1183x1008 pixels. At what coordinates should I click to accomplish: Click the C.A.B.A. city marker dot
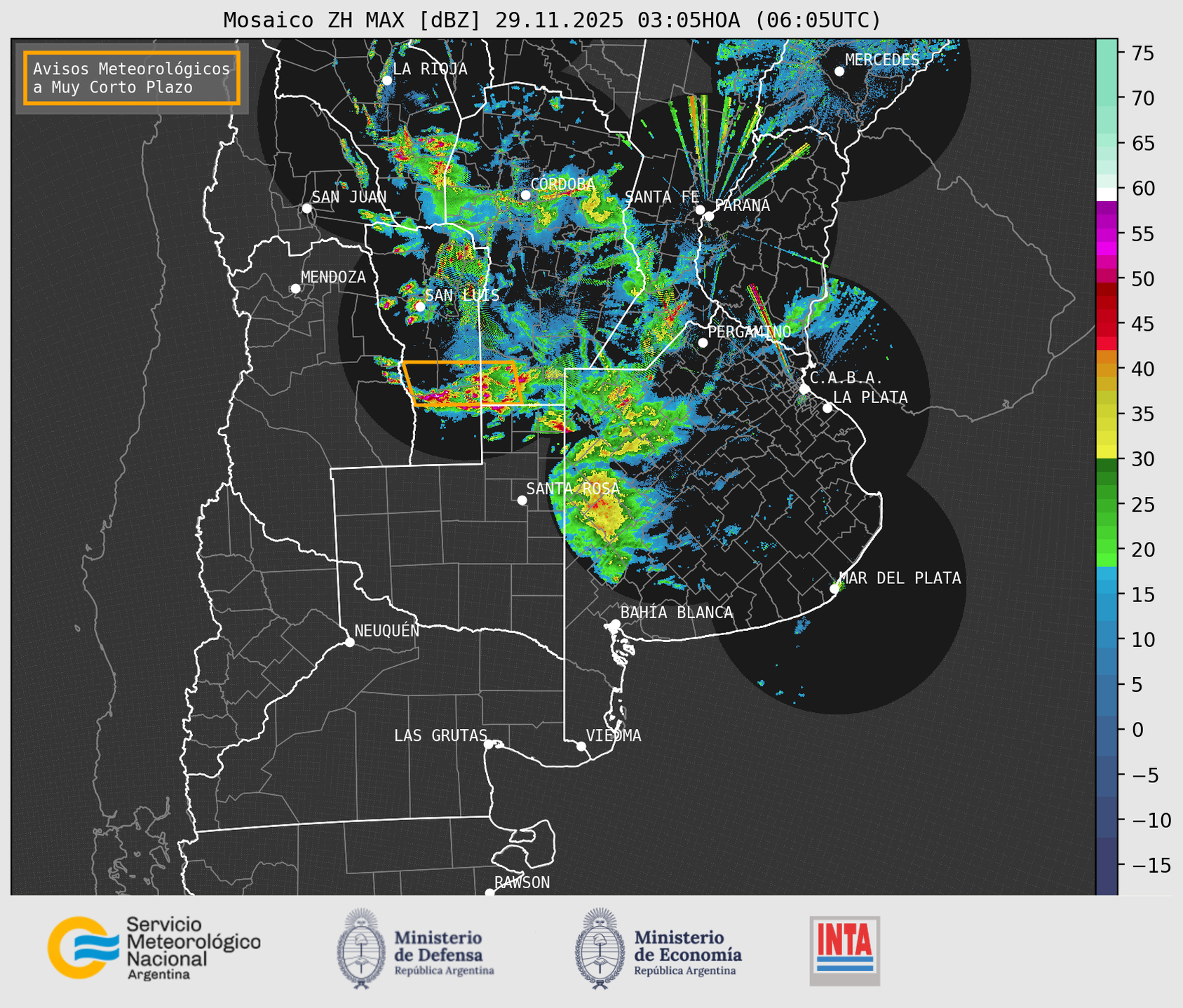tap(804, 389)
